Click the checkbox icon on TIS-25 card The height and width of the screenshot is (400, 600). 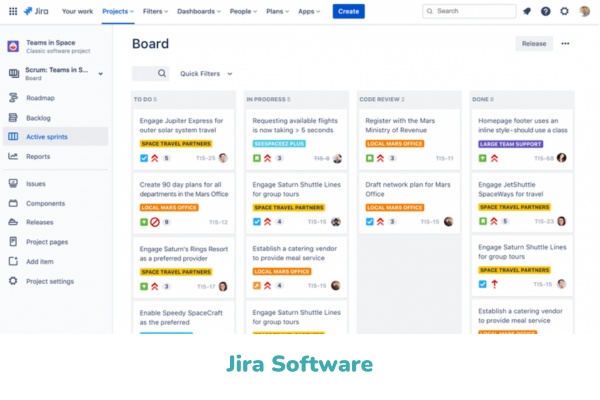point(144,158)
